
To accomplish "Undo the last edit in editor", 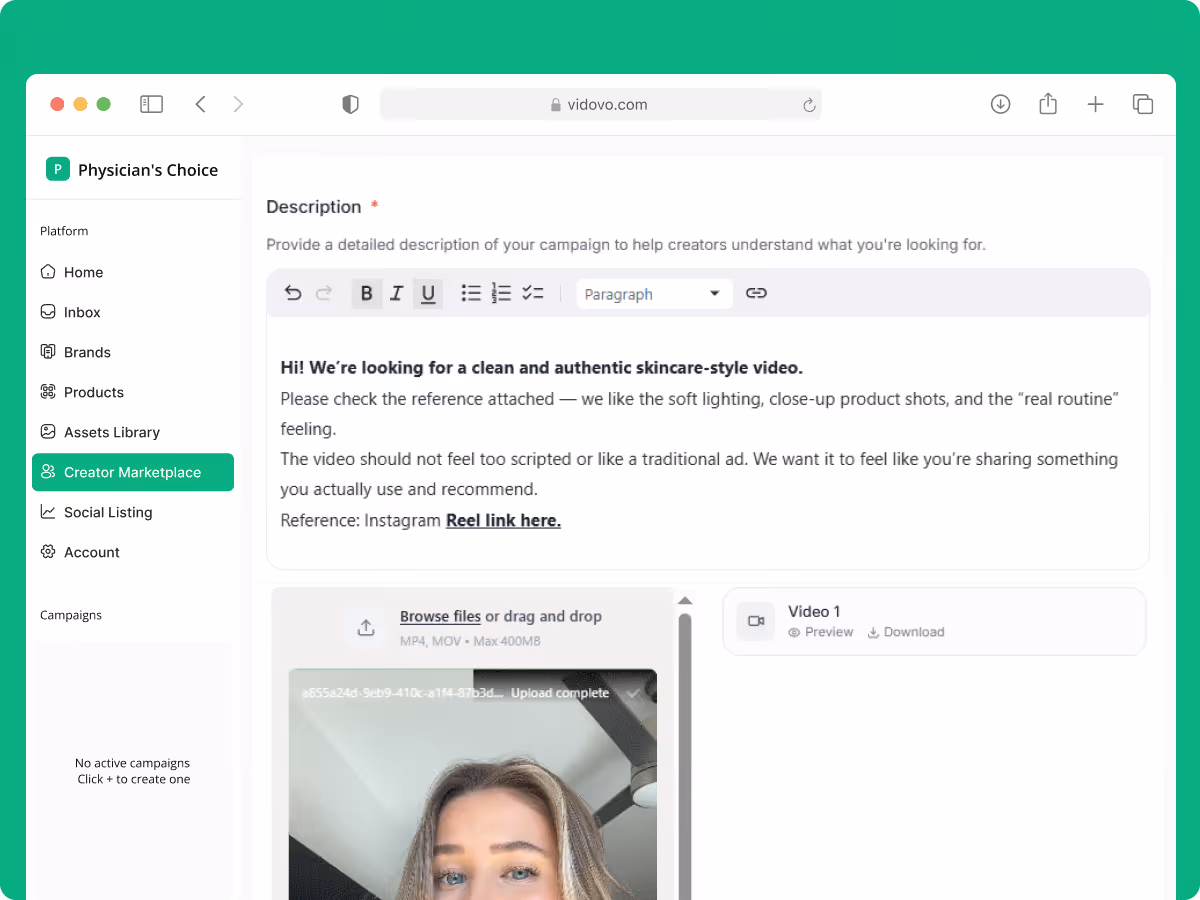I will (293, 293).
